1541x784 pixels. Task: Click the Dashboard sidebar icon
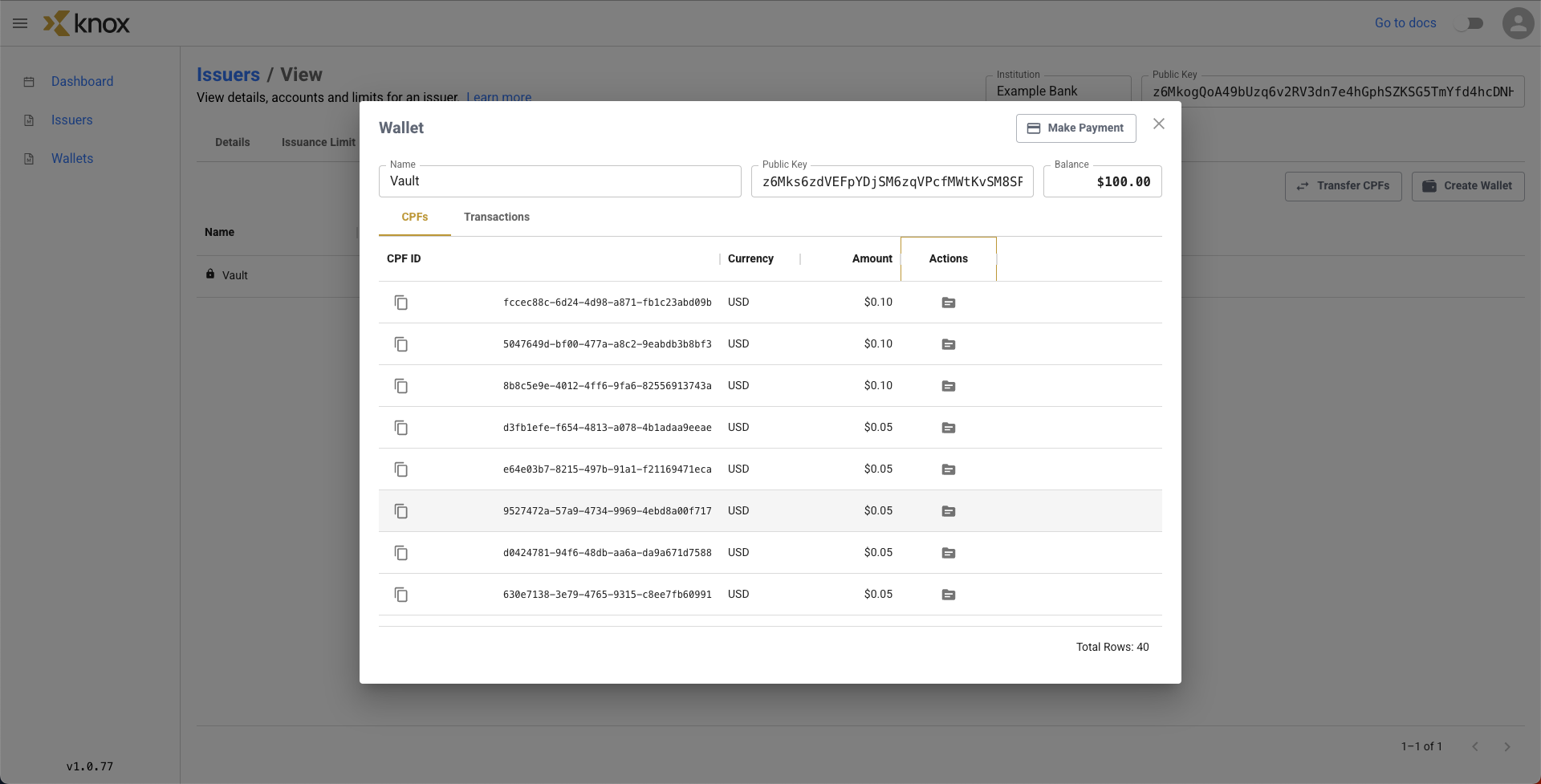click(x=29, y=82)
